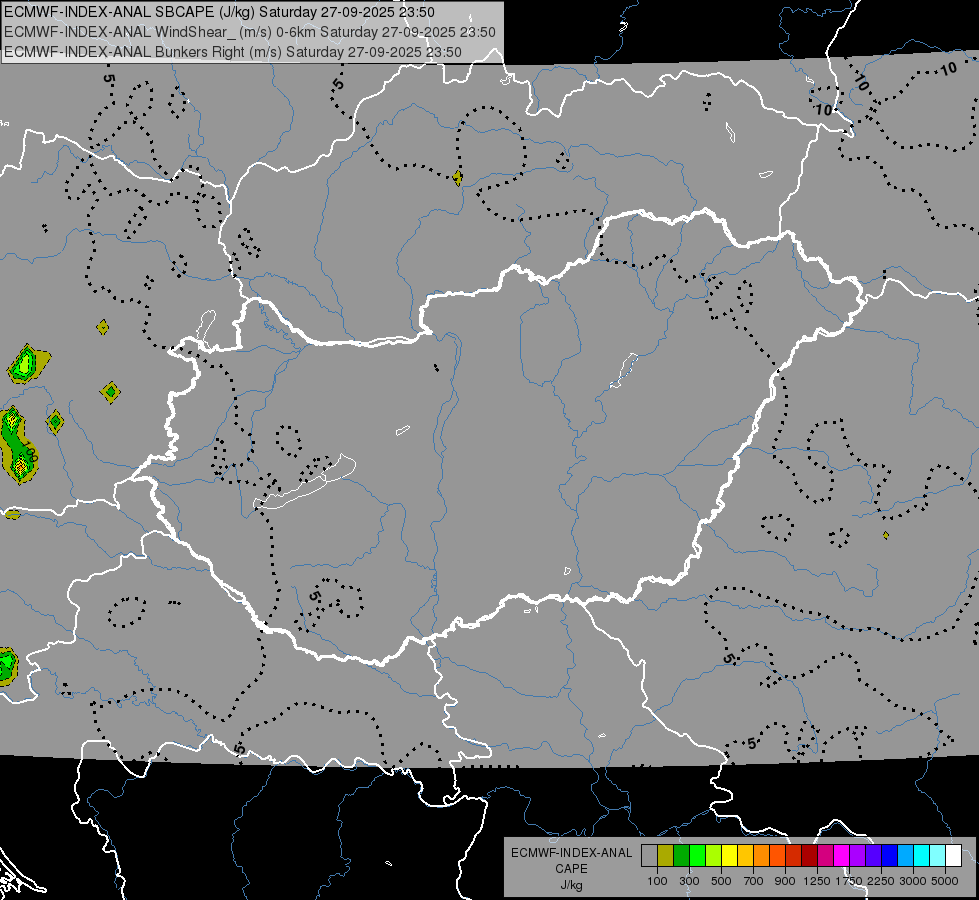Click the CAPE label in the legend

571,869
